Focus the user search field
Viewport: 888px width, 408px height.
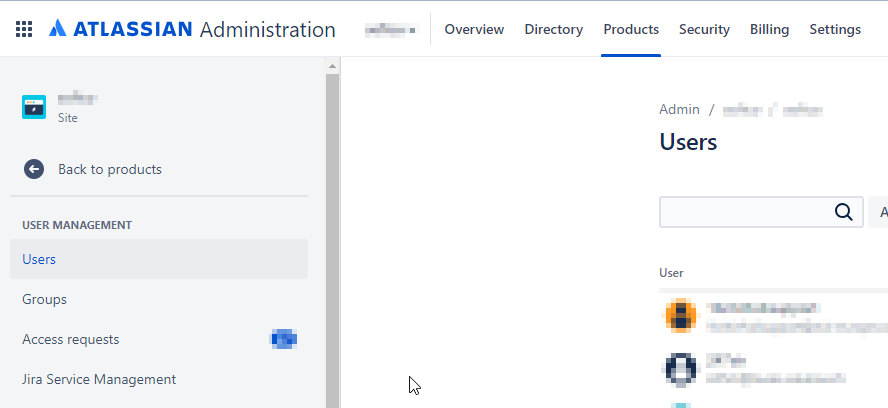761,212
